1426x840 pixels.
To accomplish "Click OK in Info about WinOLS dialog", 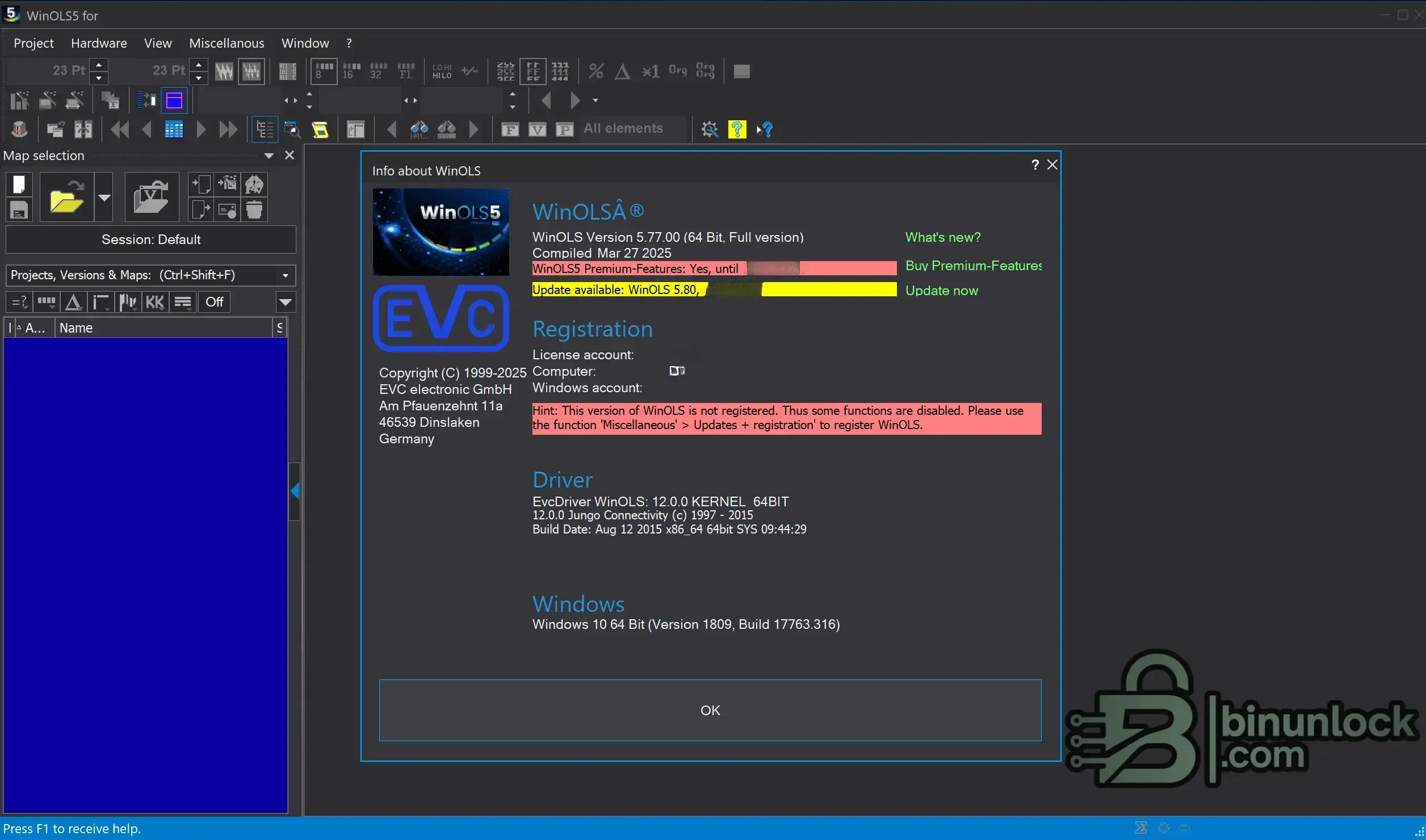I will coord(710,710).
